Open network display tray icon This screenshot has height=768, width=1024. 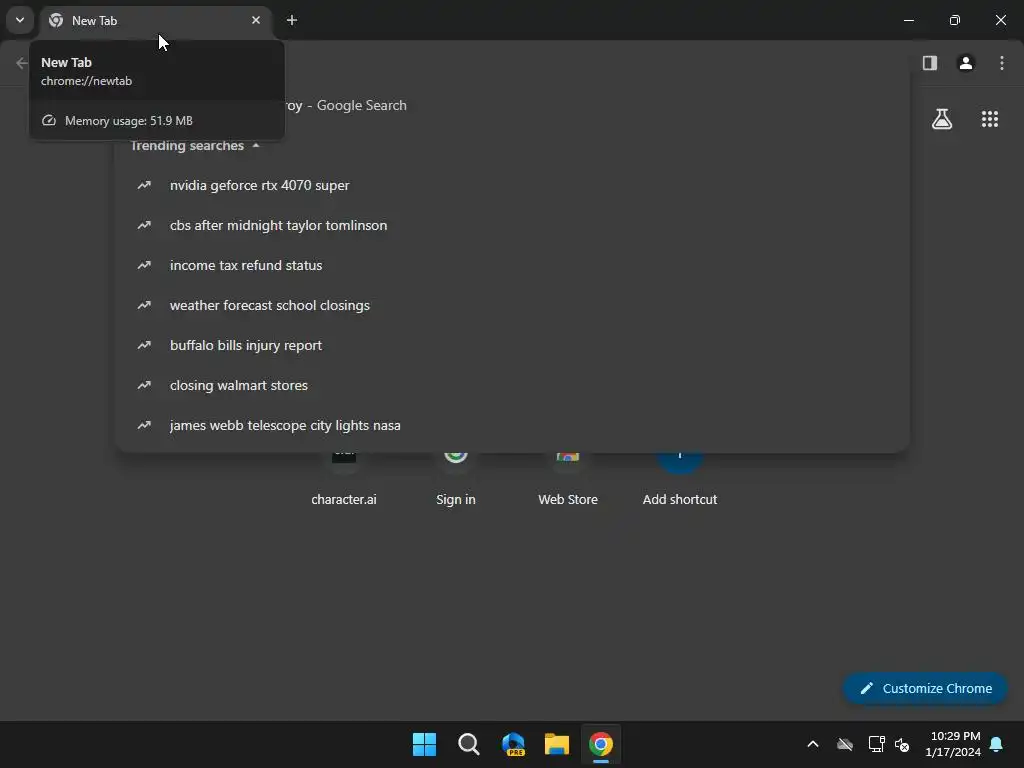coord(876,744)
